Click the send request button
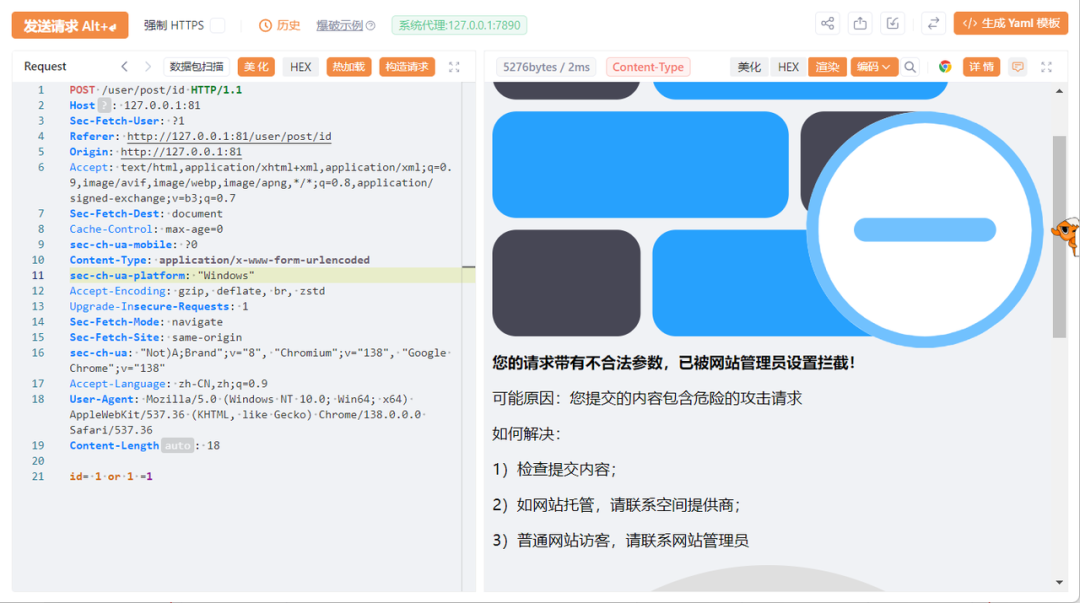 point(70,25)
